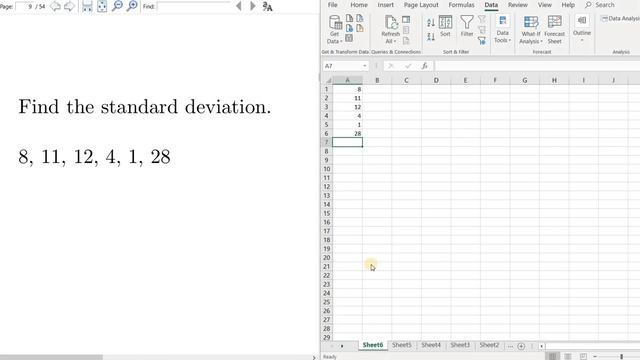
Task: Toggle the Filter funnel button
Action: pos(467,26)
